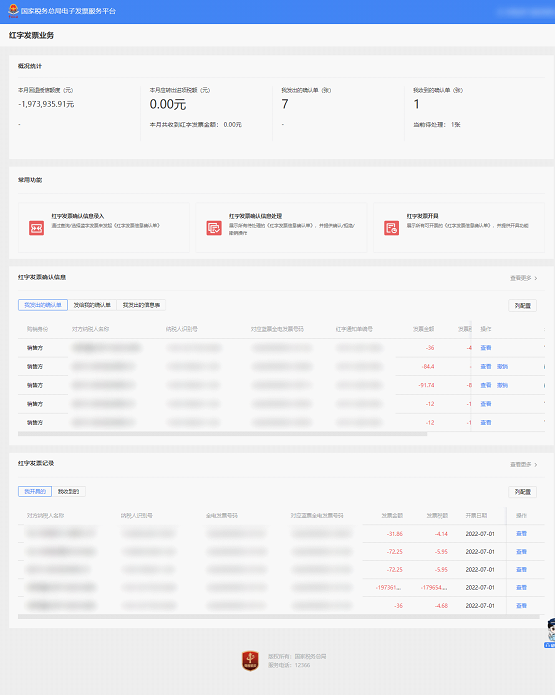Image resolution: width=555 pixels, height=695 pixels.
Task: Click the tax bureau emblem logo in header
Action: [x=13, y=11]
